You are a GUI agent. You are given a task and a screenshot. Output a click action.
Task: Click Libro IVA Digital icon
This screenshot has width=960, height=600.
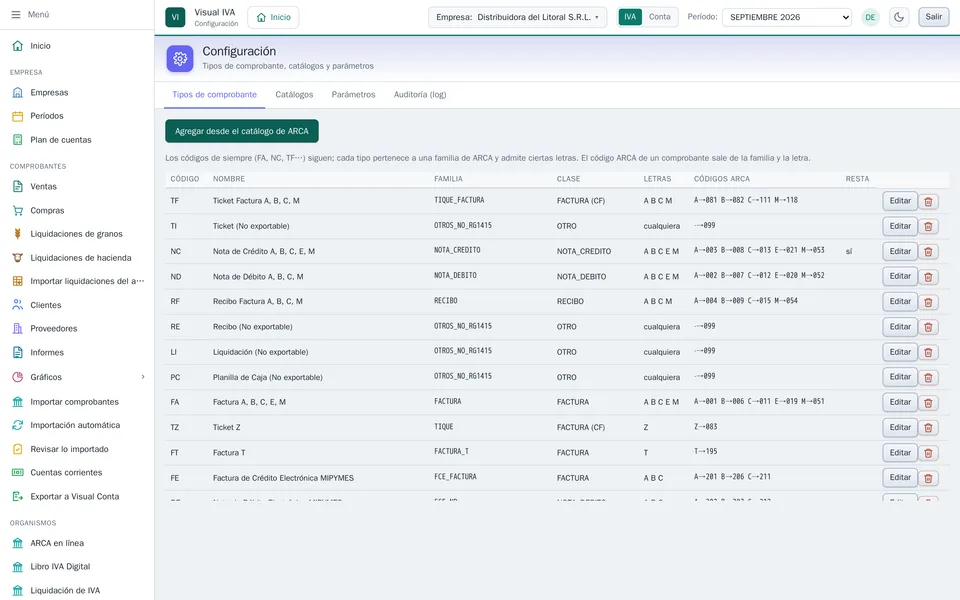click(18, 566)
